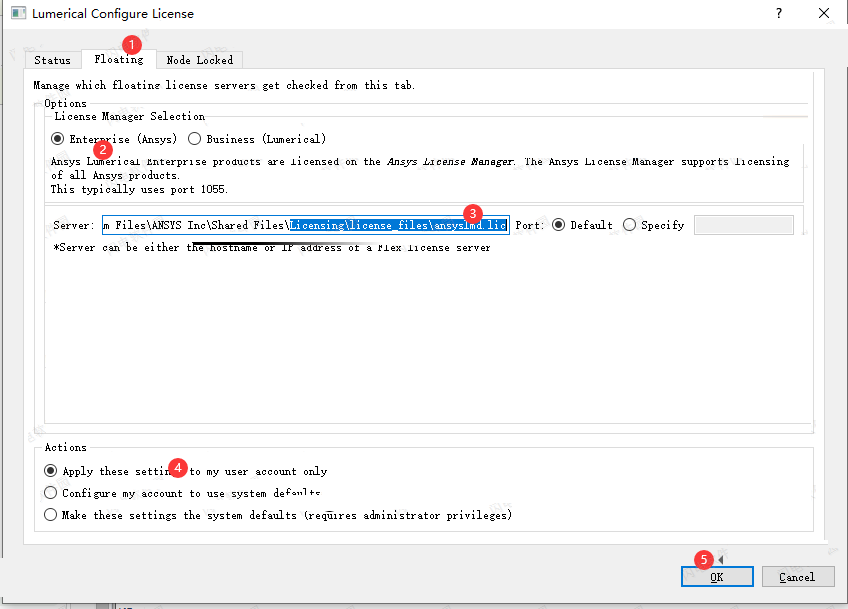
Task: Click 'Manage which floating license servers' description
Action: pyautogui.click(x=224, y=85)
